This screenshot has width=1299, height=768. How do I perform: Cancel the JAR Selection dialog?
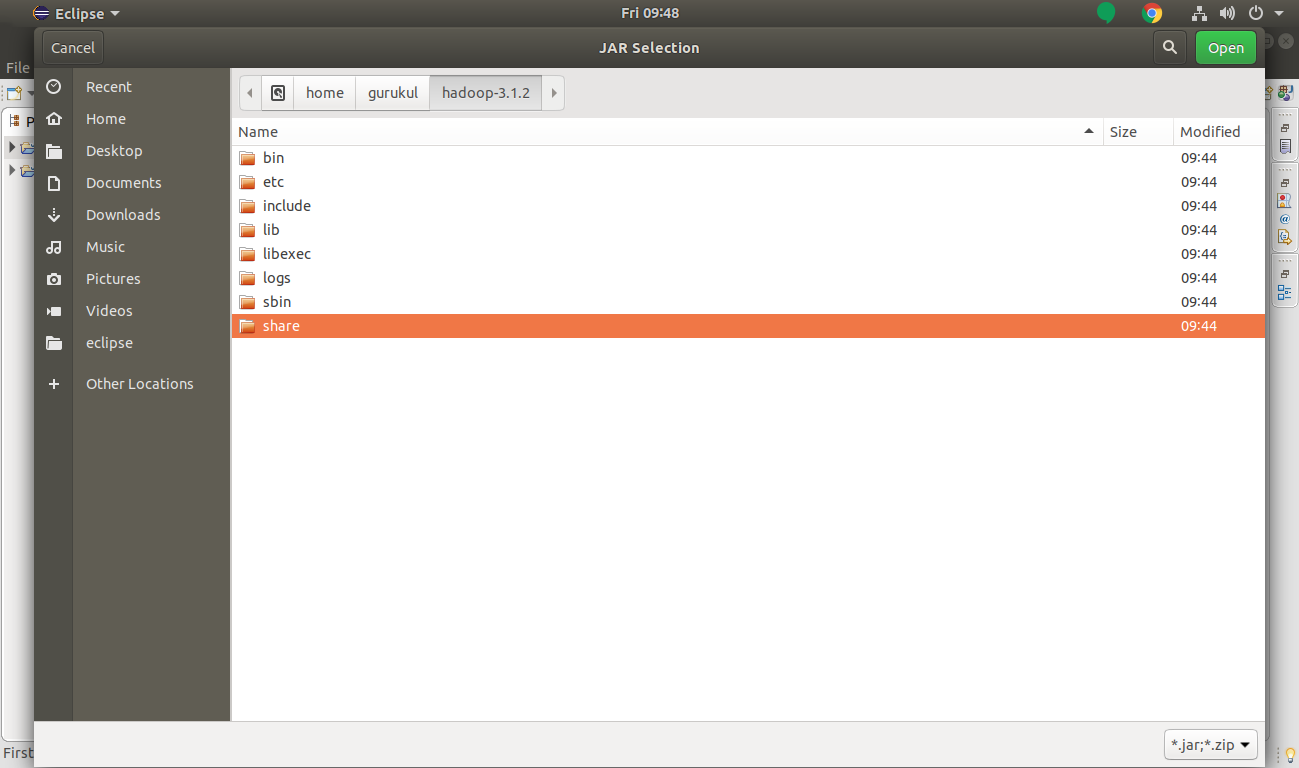coord(73,47)
